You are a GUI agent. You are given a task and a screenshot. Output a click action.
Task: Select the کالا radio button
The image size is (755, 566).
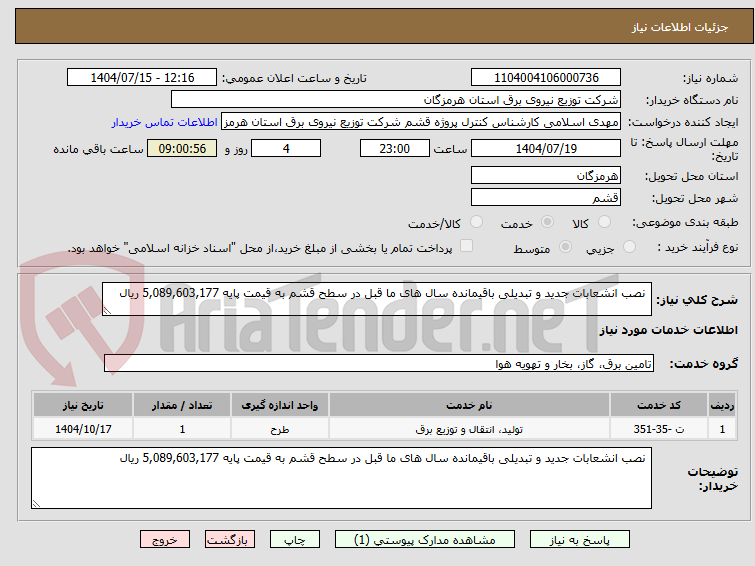(604, 222)
